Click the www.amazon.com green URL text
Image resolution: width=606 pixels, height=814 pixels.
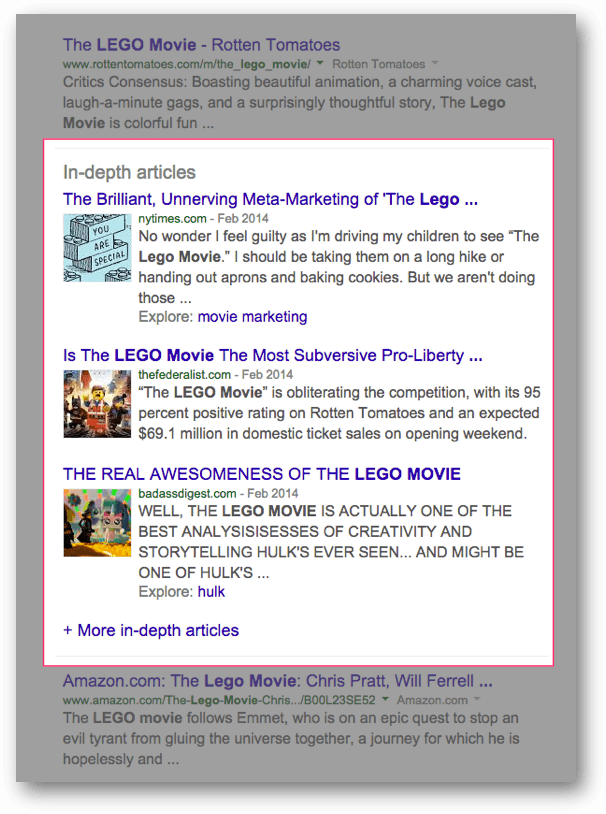[x=219, y=700]
